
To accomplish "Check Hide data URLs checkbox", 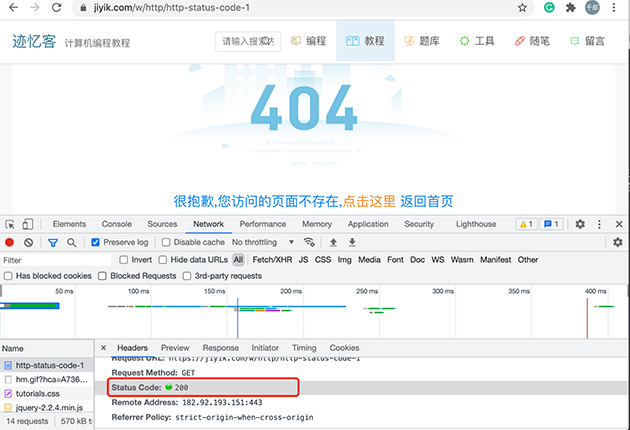I will click(163, 260).
